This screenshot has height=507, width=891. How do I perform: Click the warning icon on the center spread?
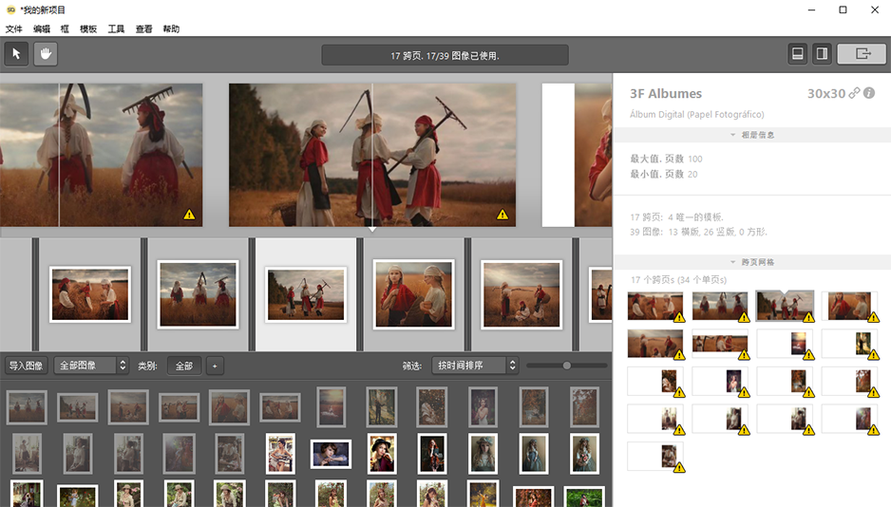click(x=502, y=214)
